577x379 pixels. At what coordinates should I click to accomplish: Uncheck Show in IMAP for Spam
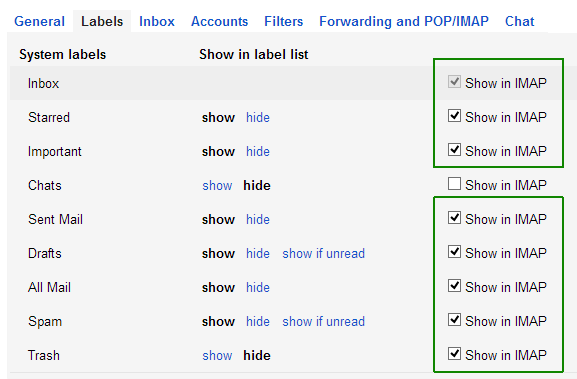point(454,319)
